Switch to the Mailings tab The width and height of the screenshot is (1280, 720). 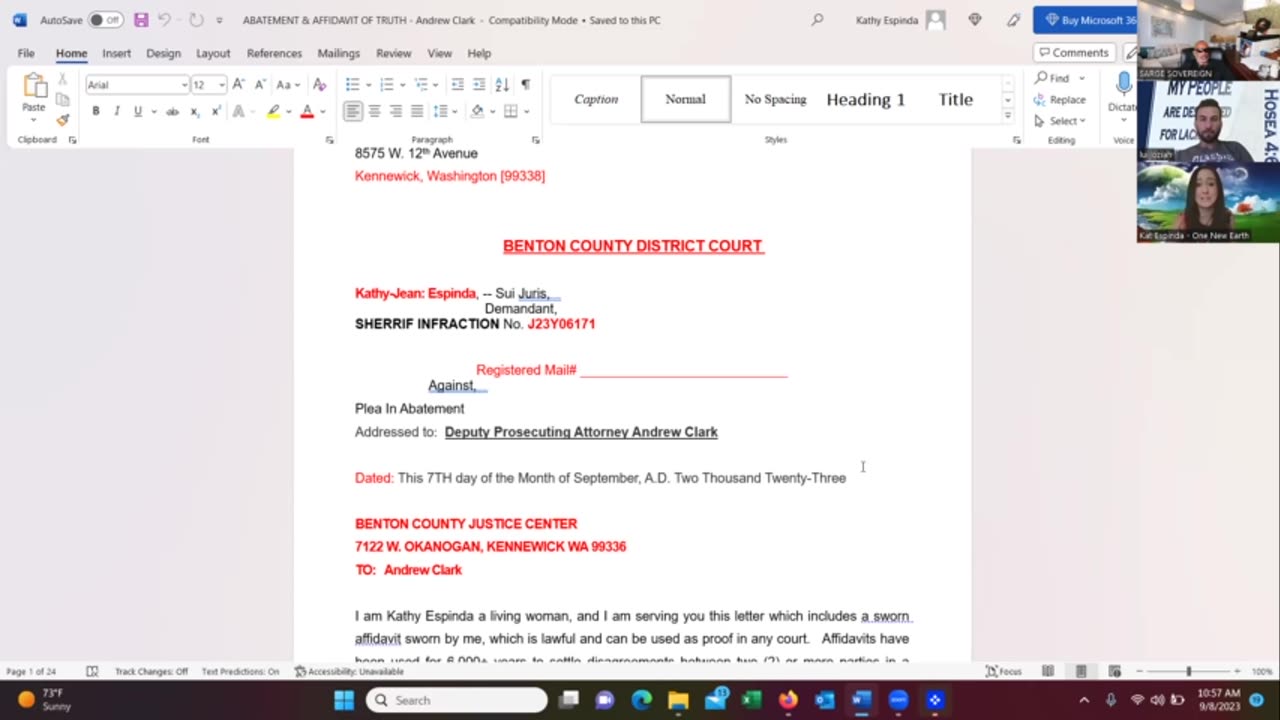[x=339, y=53]
